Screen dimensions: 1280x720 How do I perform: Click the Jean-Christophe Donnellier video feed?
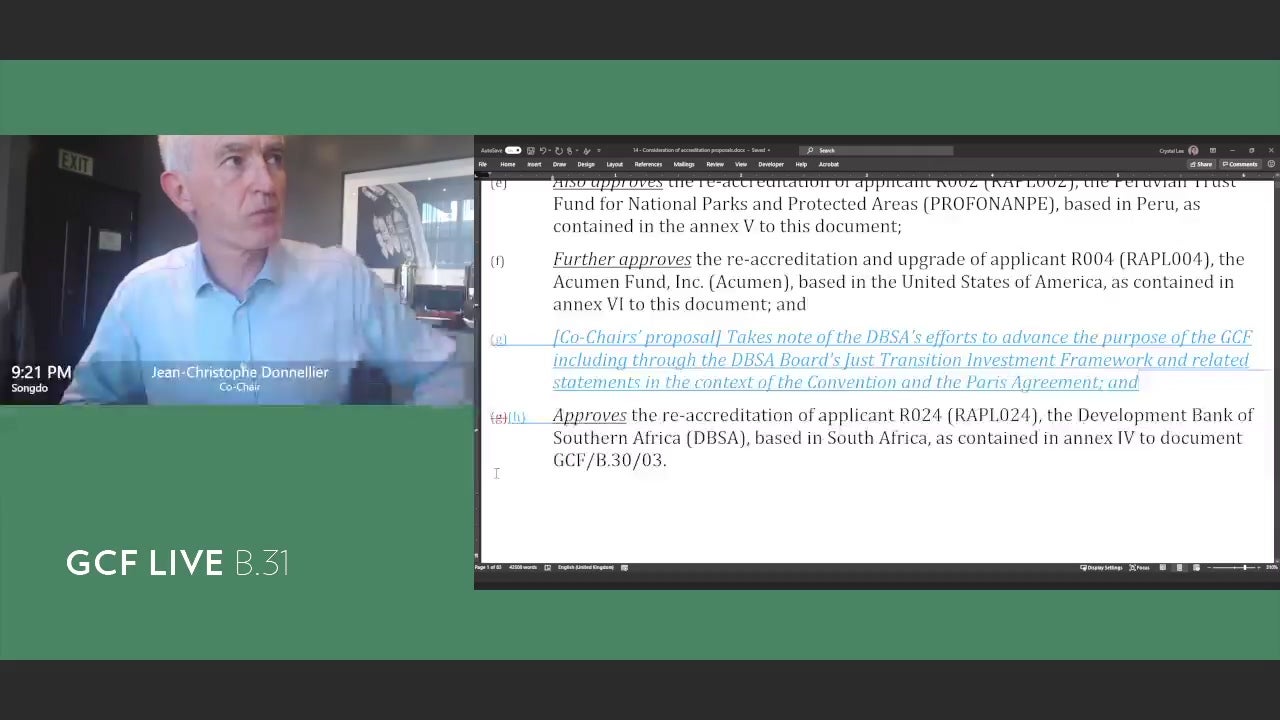click(x=237, y=270)
